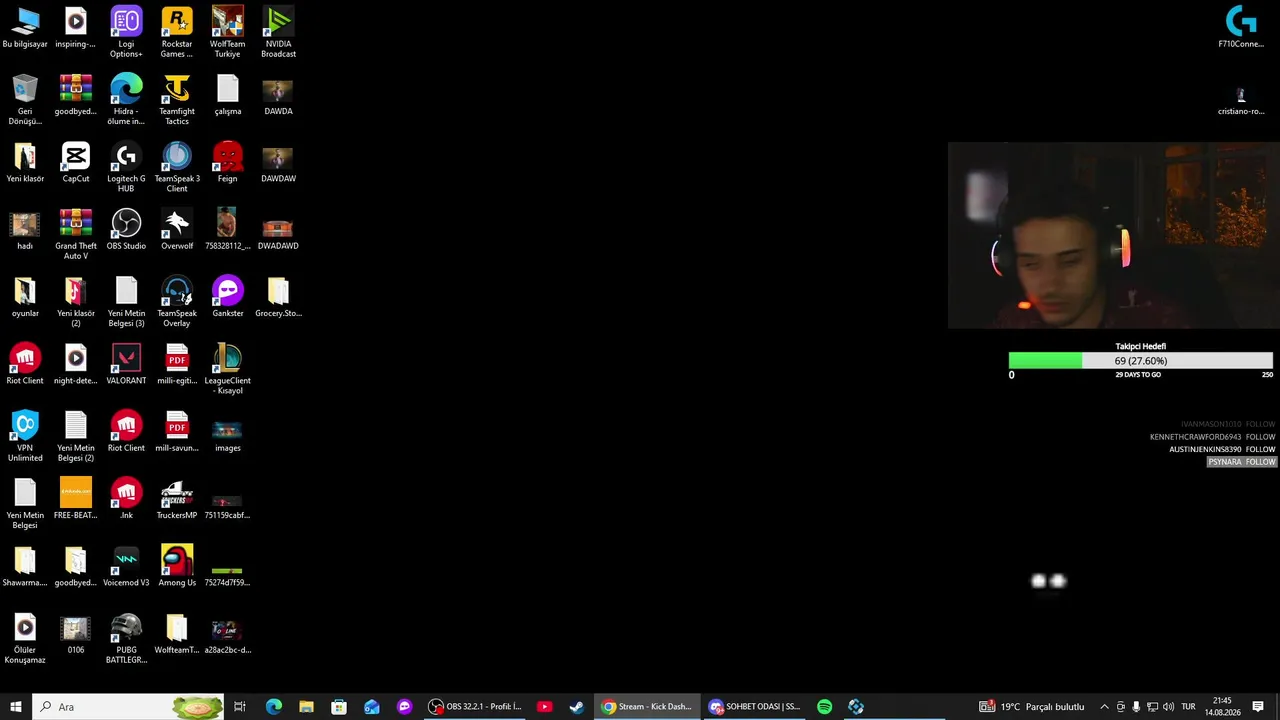Viewport: 1280px width, 720px height.
Task: Open the Mail app from the taskbar
Action: pyautogui.click(x=372, y=707)
